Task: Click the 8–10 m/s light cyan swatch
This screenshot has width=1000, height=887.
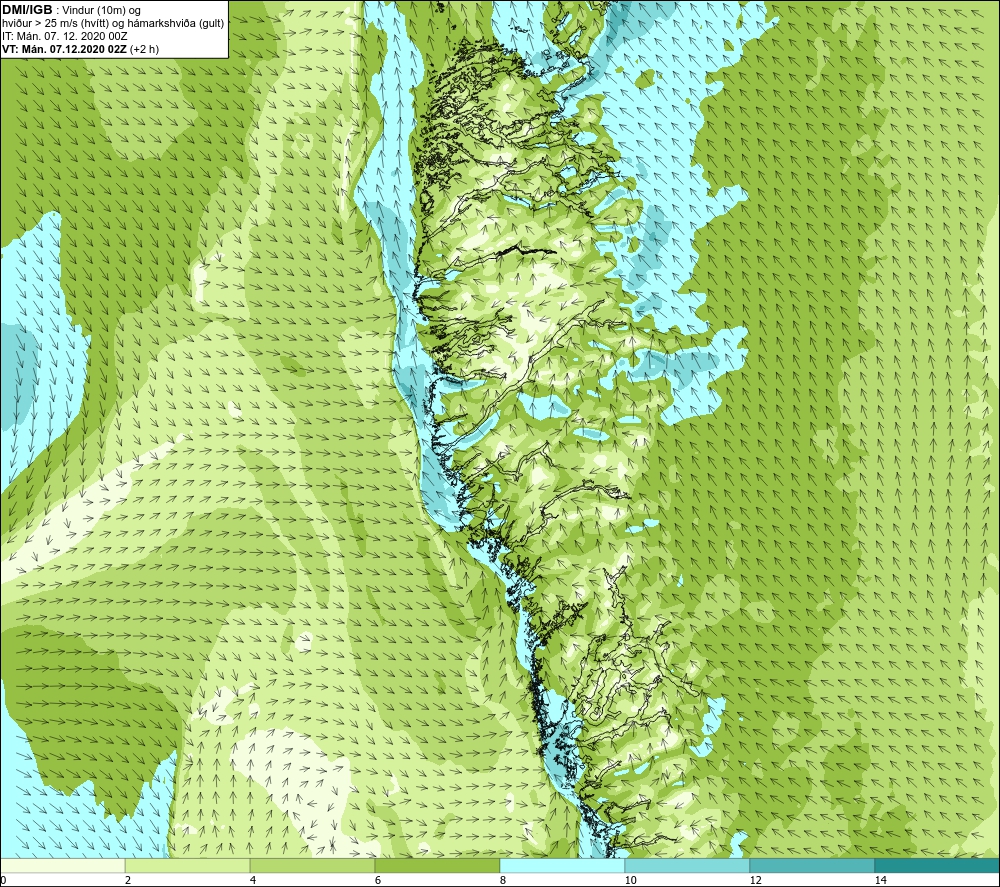Action: [562, 865]
